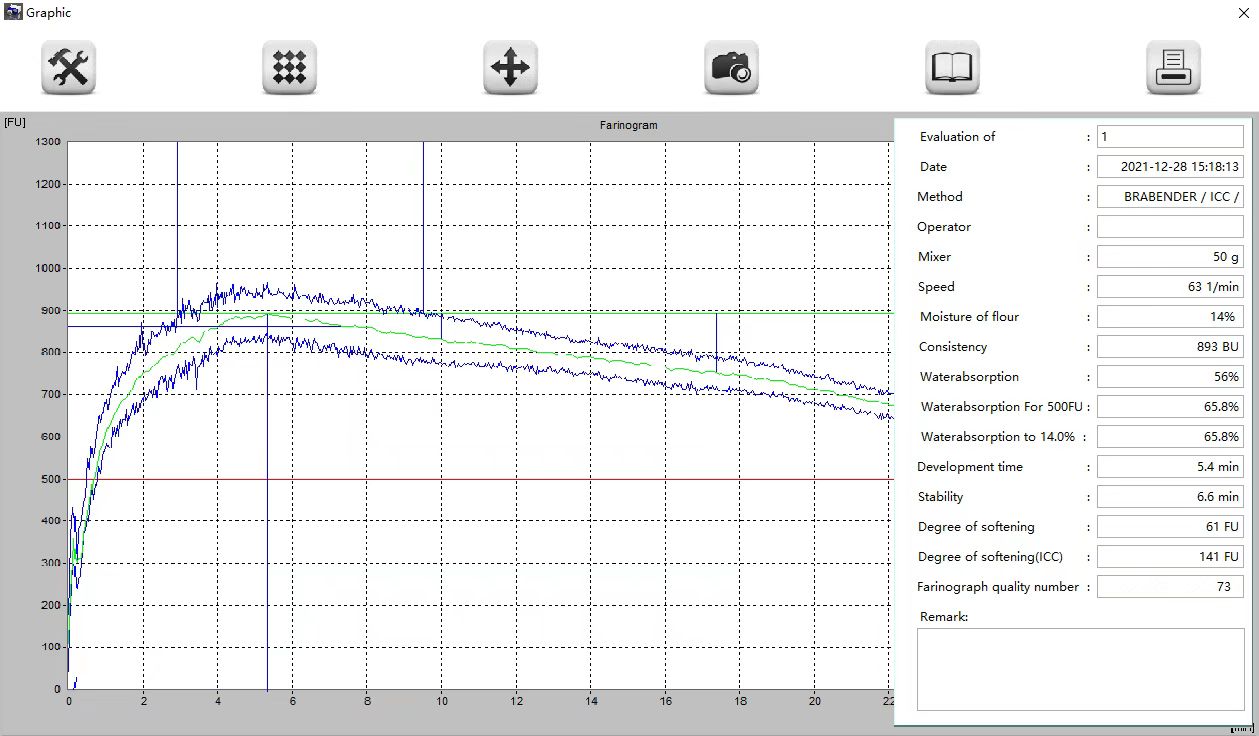Viewport: 1259px width, 736px height.
Task: Click the Moisture of flour label
Action: click(x=969, y=317)
